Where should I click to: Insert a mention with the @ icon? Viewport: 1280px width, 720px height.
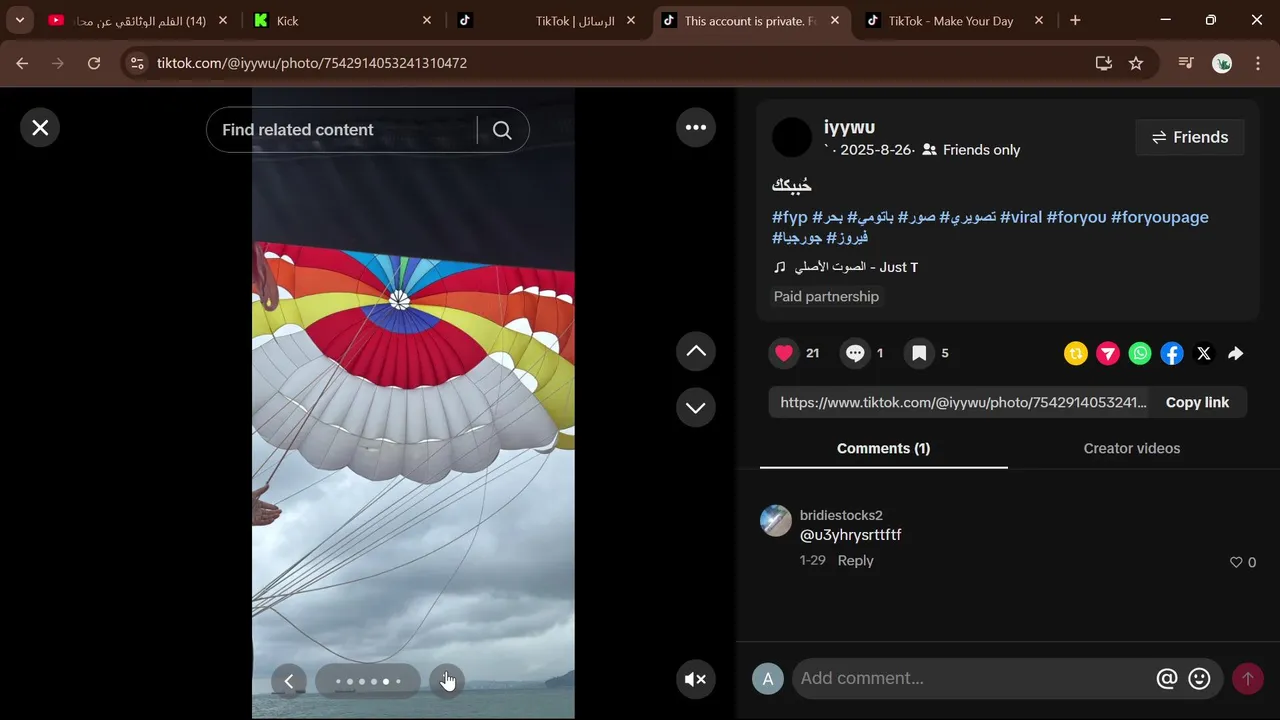click(x=1167, y=679)
